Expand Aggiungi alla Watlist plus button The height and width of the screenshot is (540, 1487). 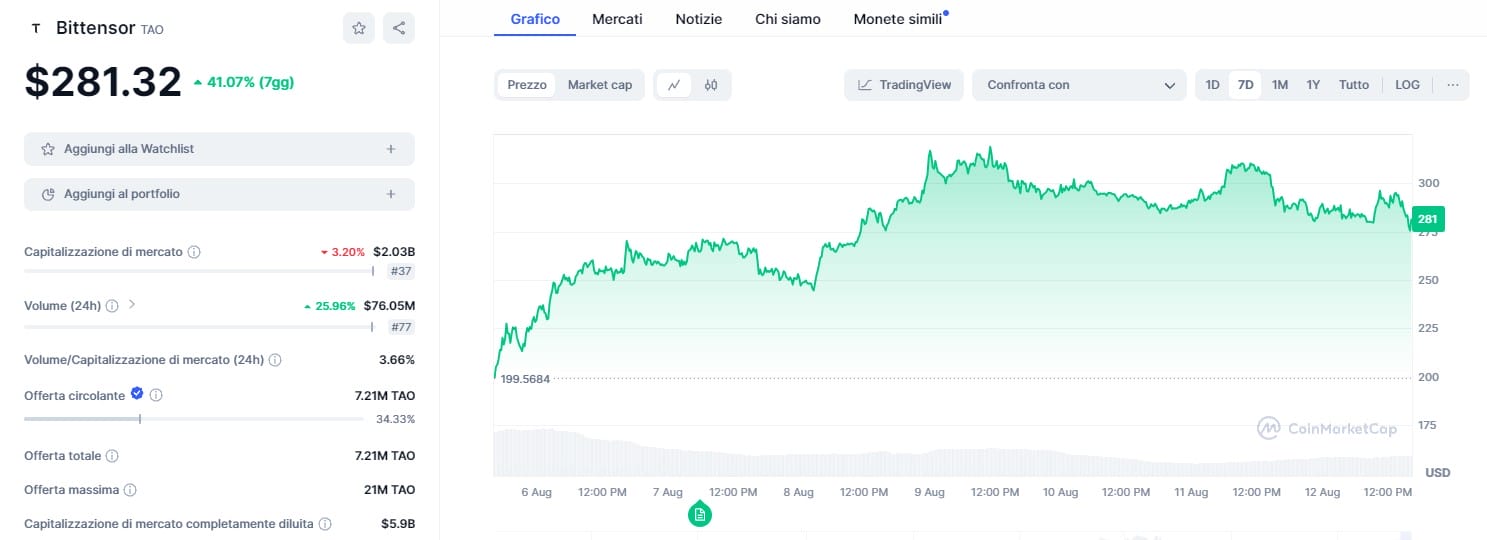click(x=390, y=149)
